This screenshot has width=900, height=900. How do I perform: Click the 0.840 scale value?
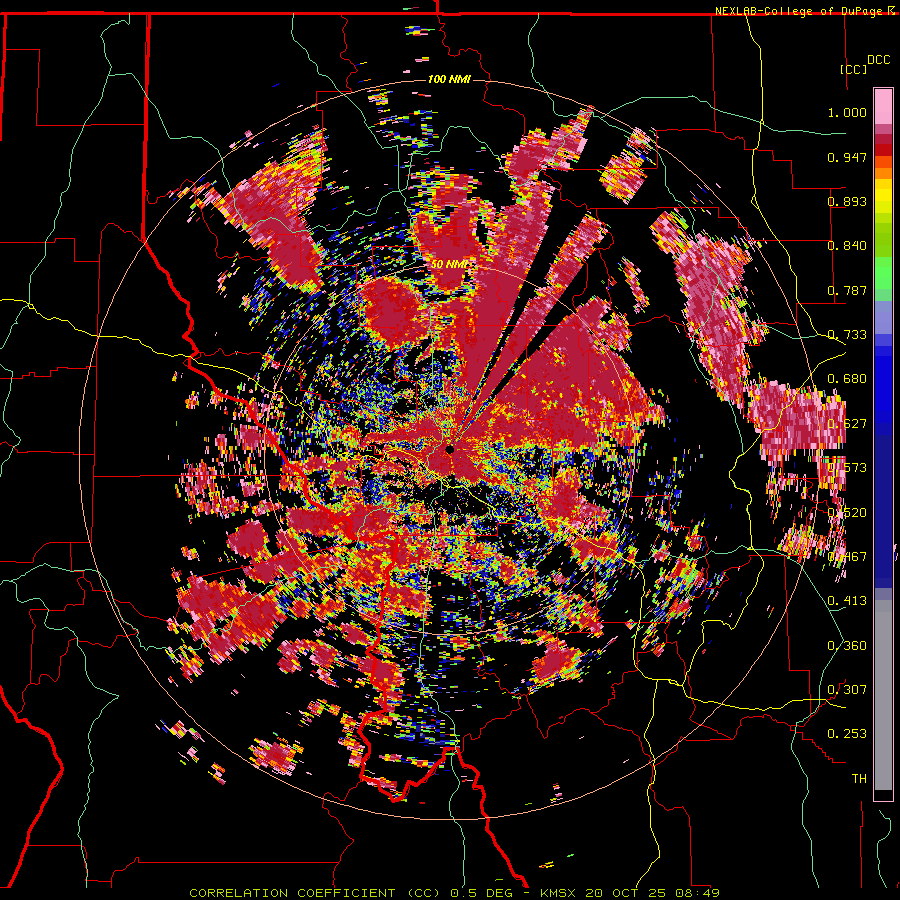847,246
